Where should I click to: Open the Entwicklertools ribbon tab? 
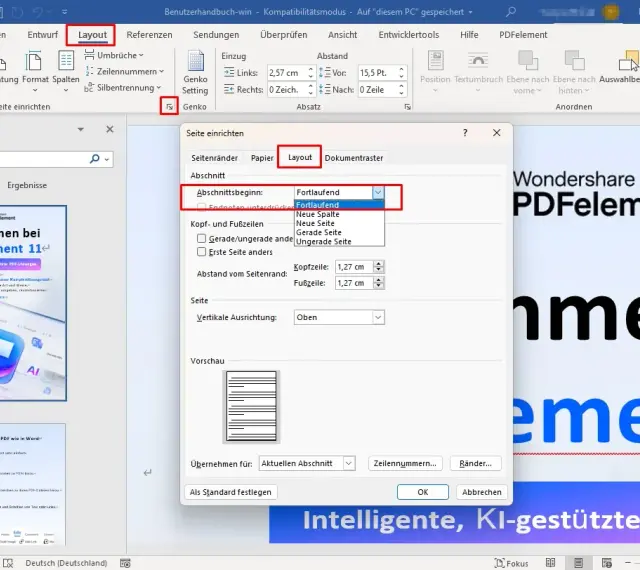409,35
